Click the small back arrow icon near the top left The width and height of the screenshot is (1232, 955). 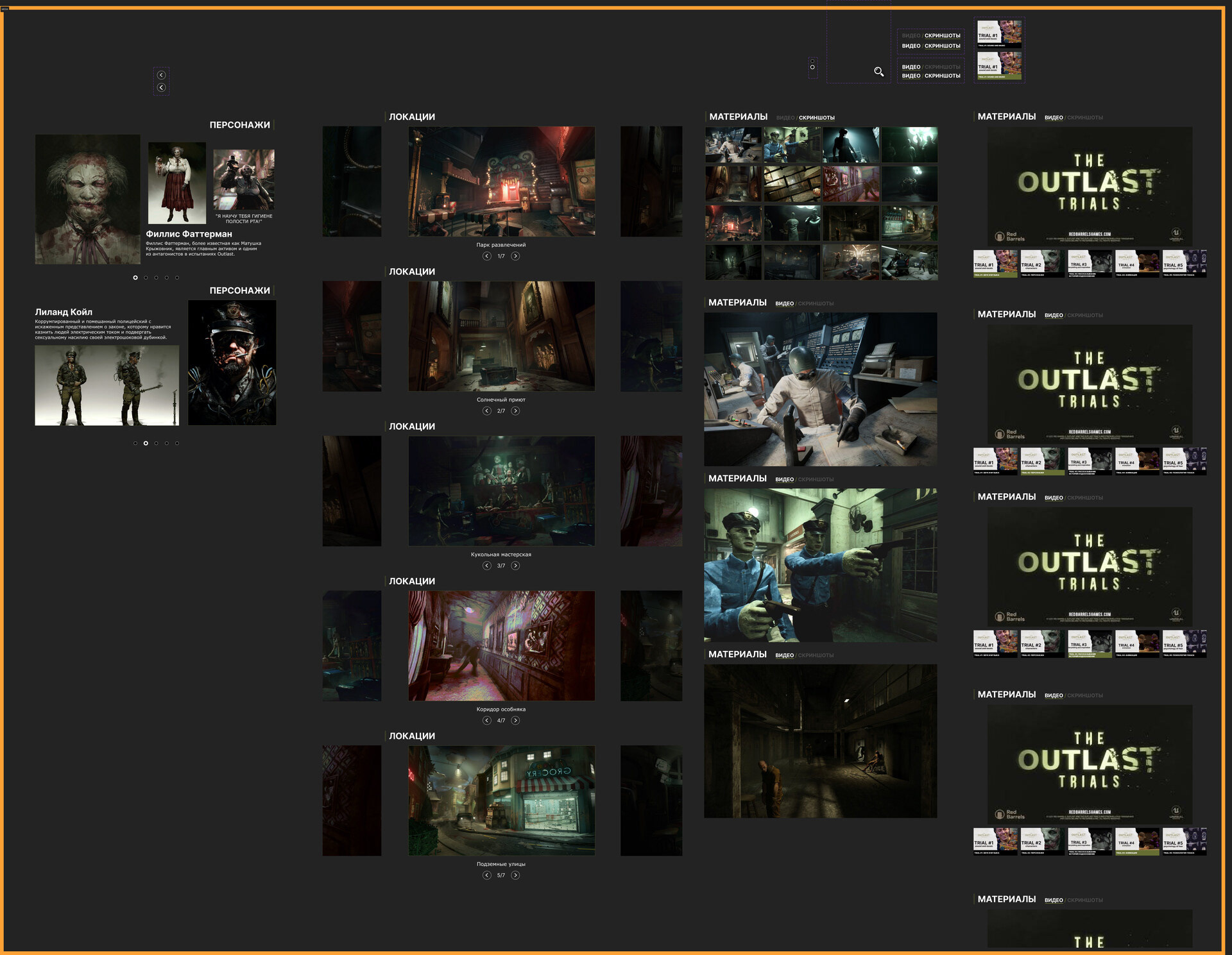click(160, 76)
